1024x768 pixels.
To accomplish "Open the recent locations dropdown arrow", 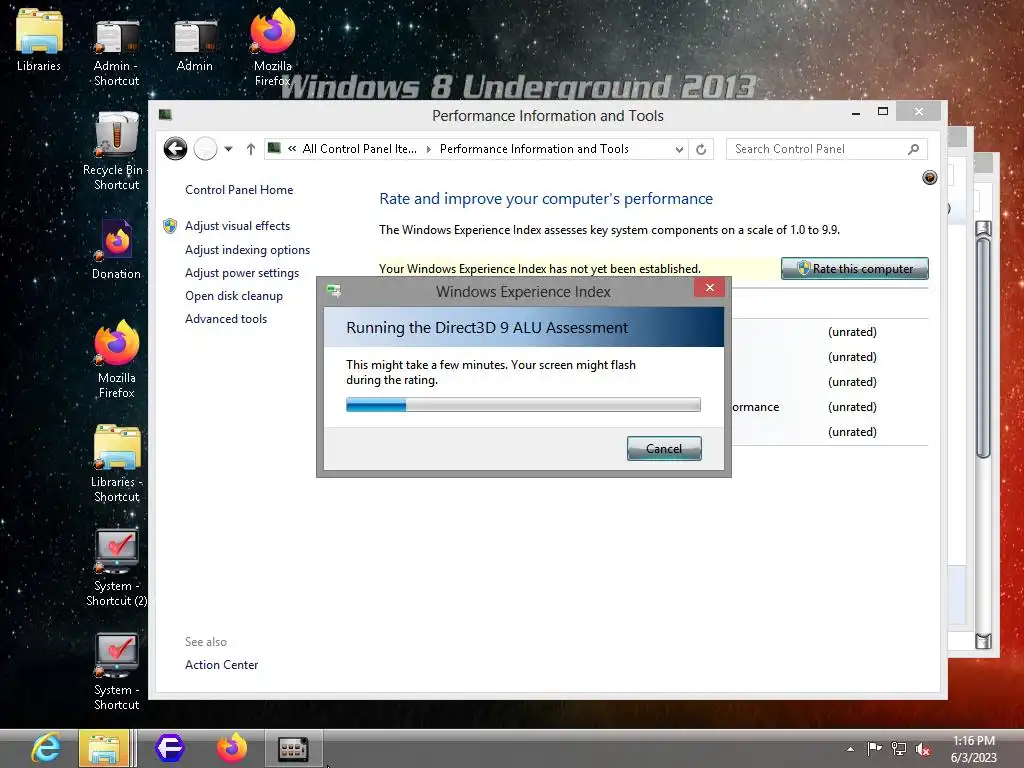I will [x=229, y=149].
